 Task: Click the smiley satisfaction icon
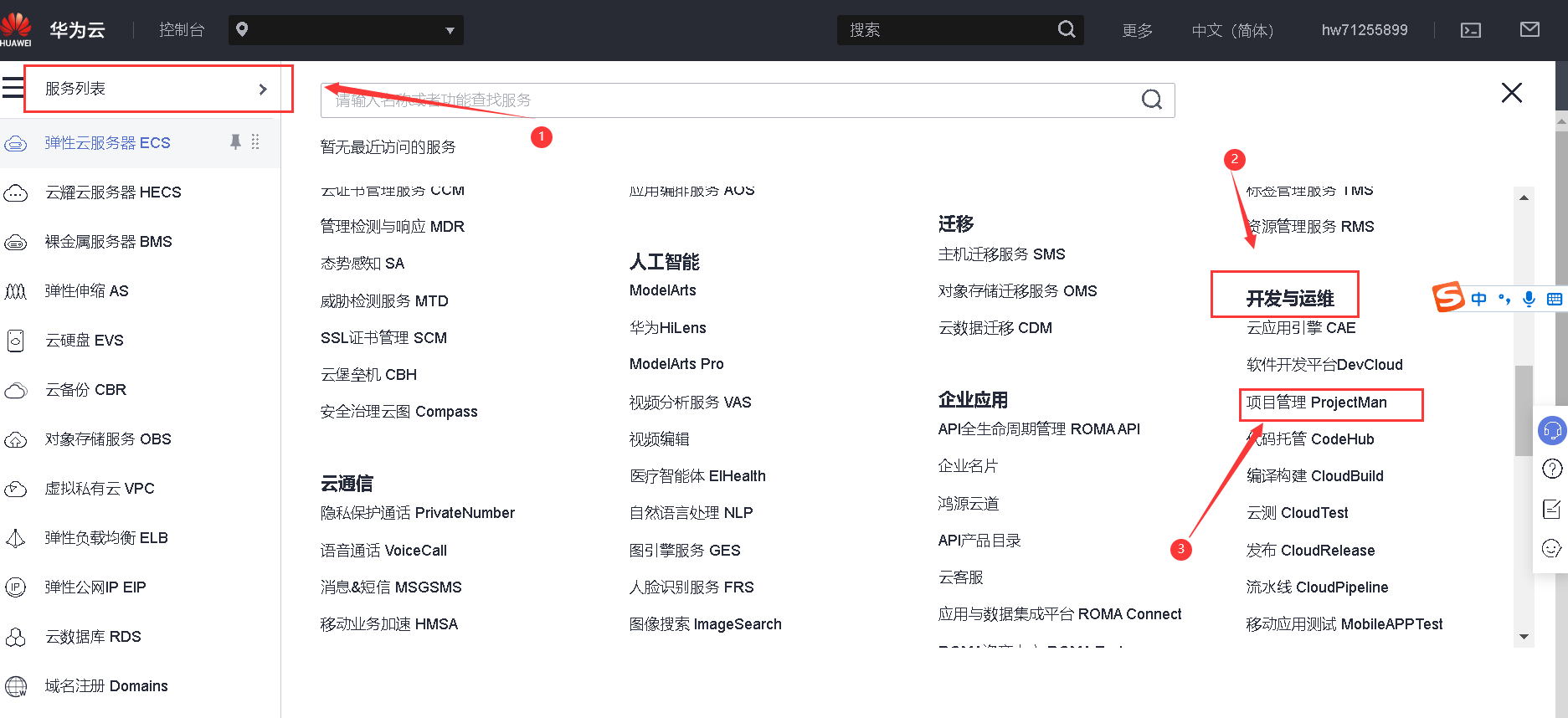coord(1552,548)
